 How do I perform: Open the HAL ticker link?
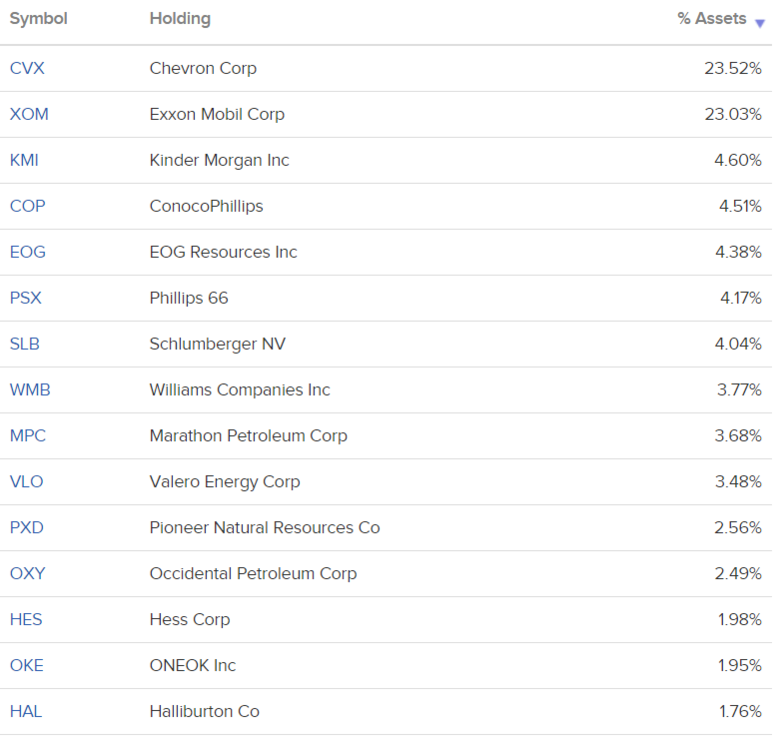(26, 711)
